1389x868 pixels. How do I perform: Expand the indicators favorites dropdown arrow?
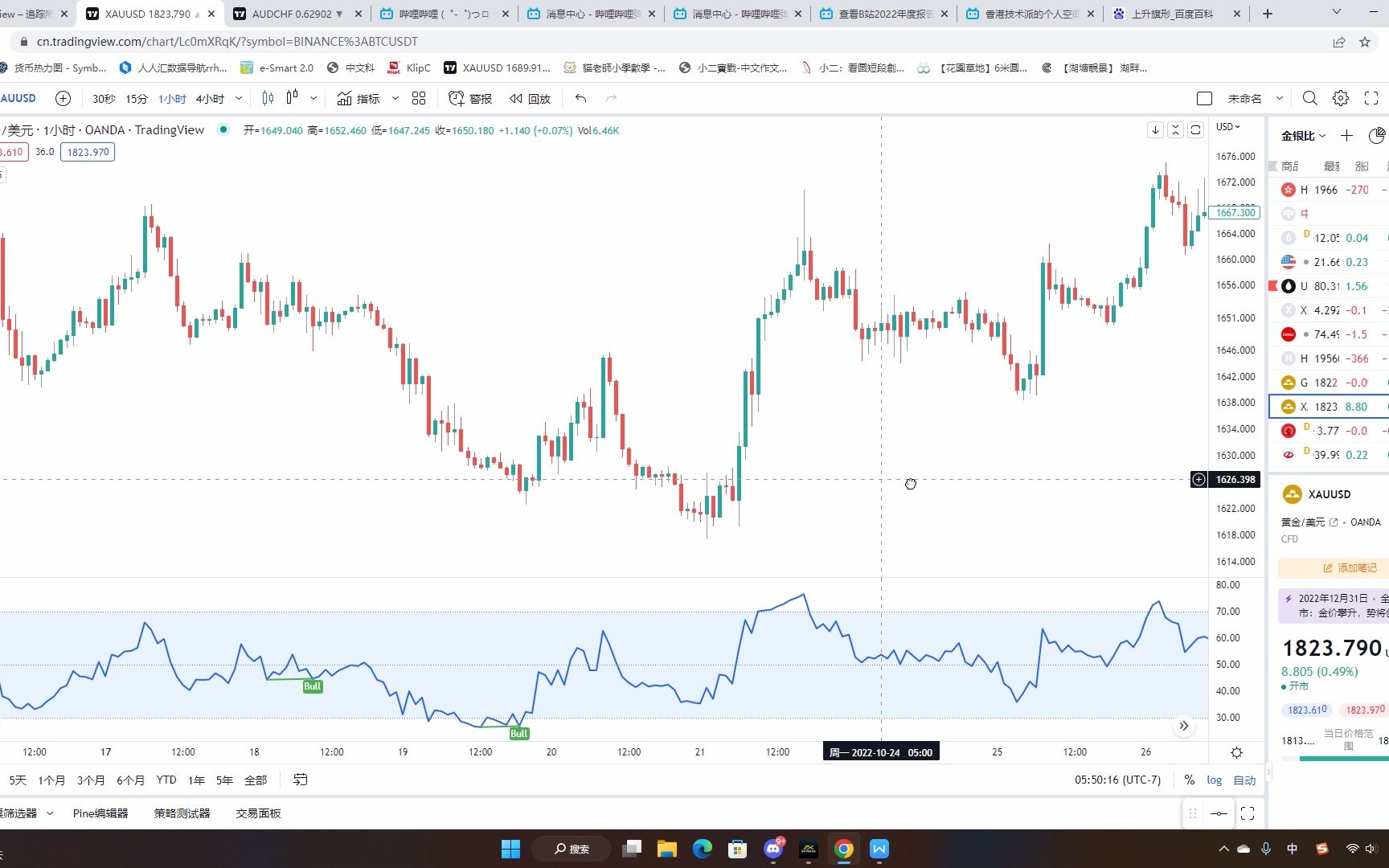click(x=395, y=98)
